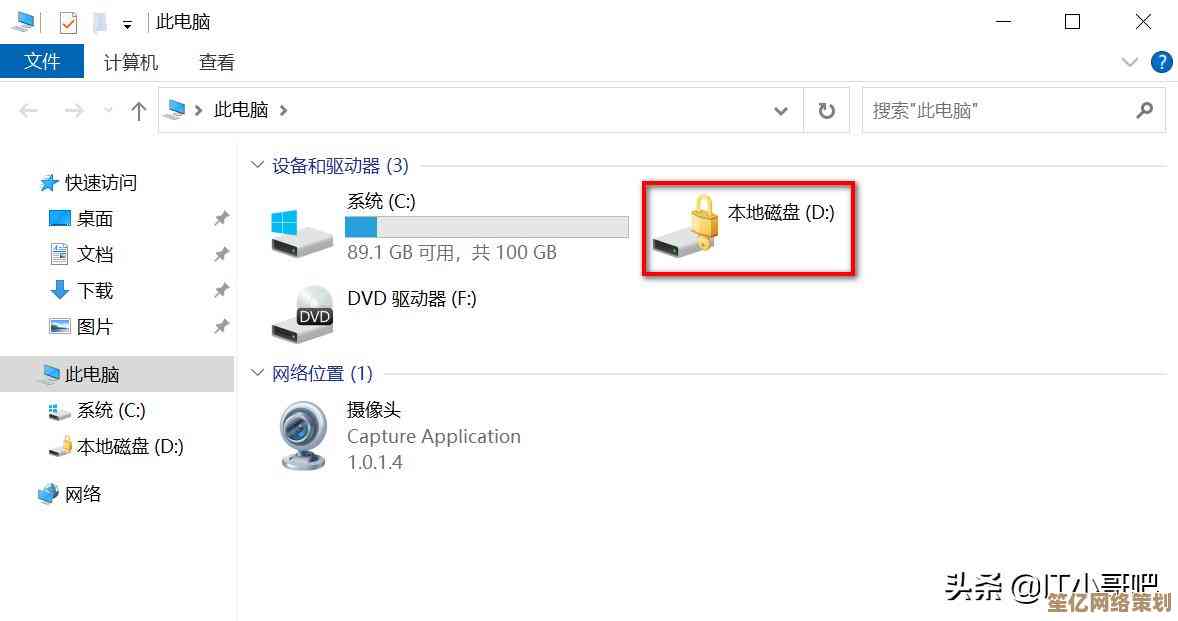
Task: Open the address bar history dropdown
Action: [x=781, y=111]
